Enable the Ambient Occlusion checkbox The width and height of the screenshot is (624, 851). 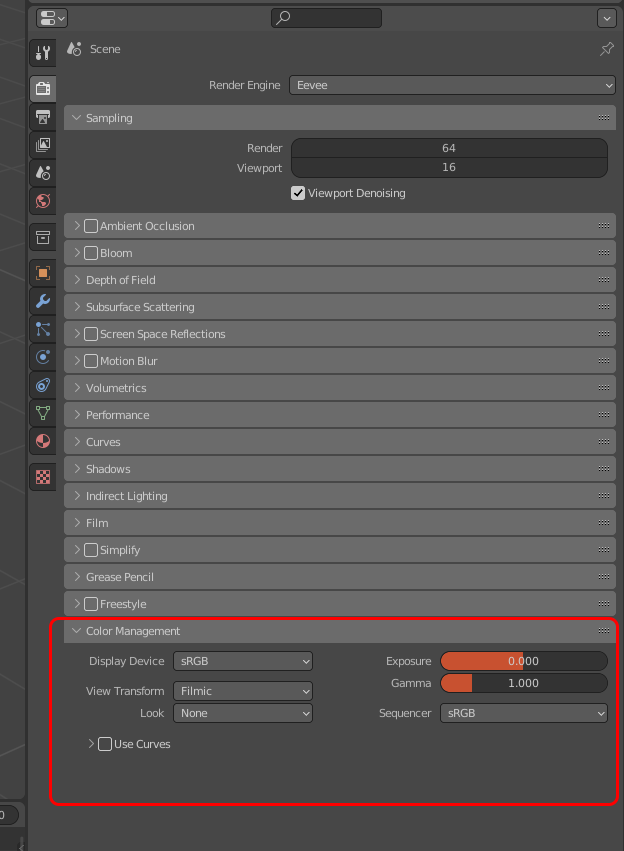[x=91, y=226]
